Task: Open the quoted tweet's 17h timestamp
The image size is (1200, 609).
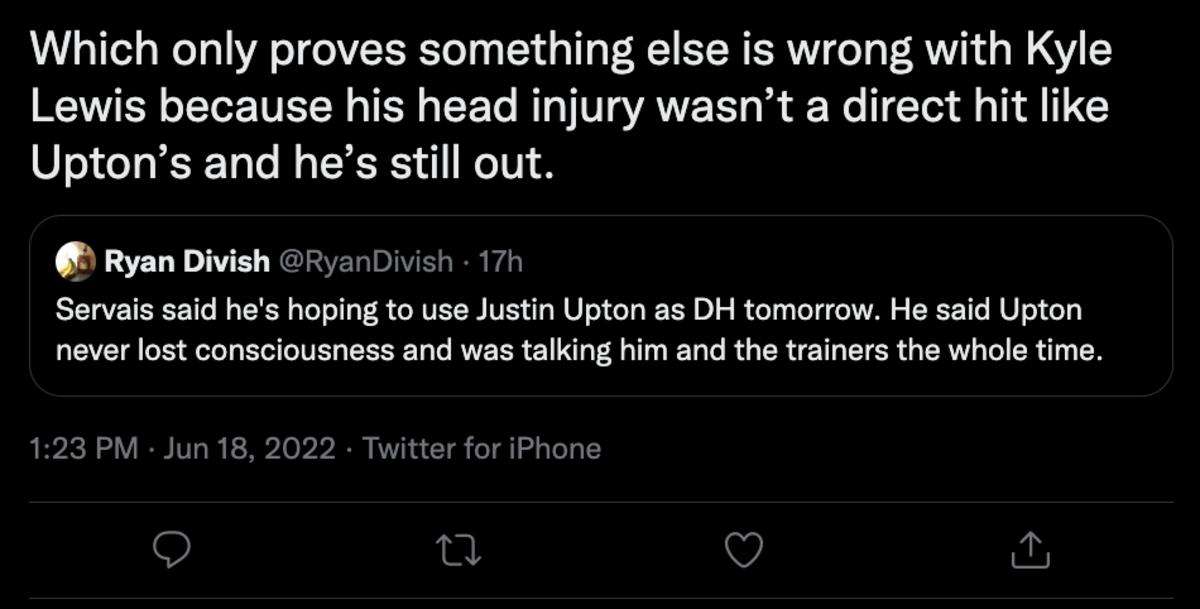Action: (501, 262)
